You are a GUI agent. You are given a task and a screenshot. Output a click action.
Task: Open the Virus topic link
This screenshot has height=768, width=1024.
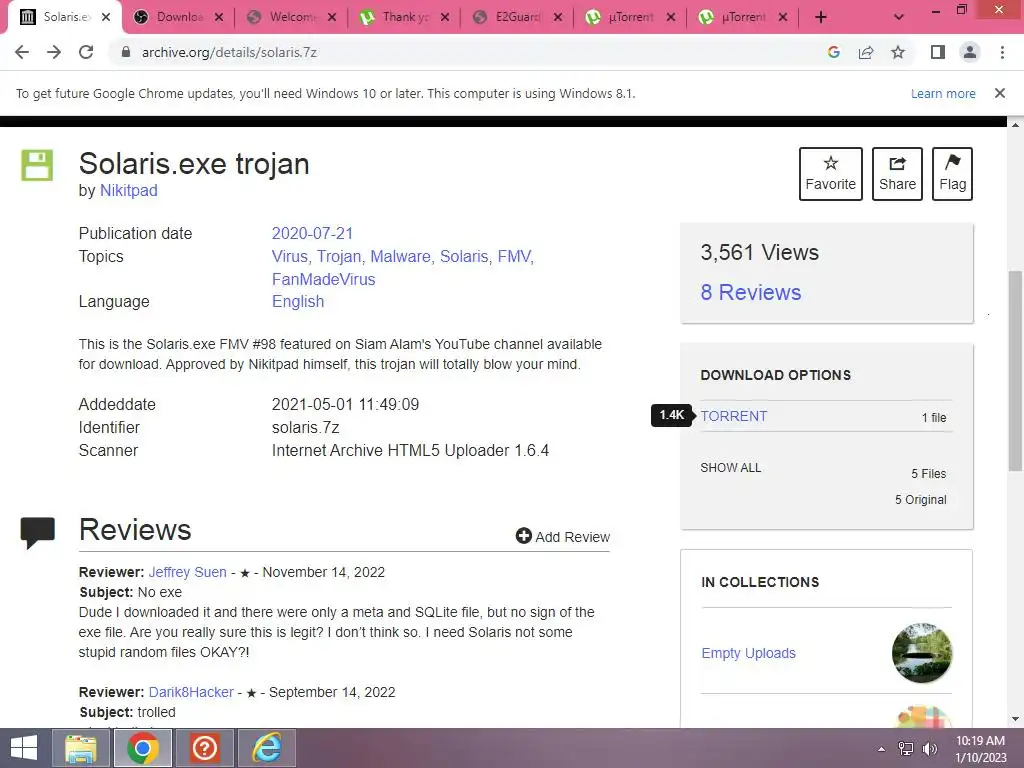289,256
